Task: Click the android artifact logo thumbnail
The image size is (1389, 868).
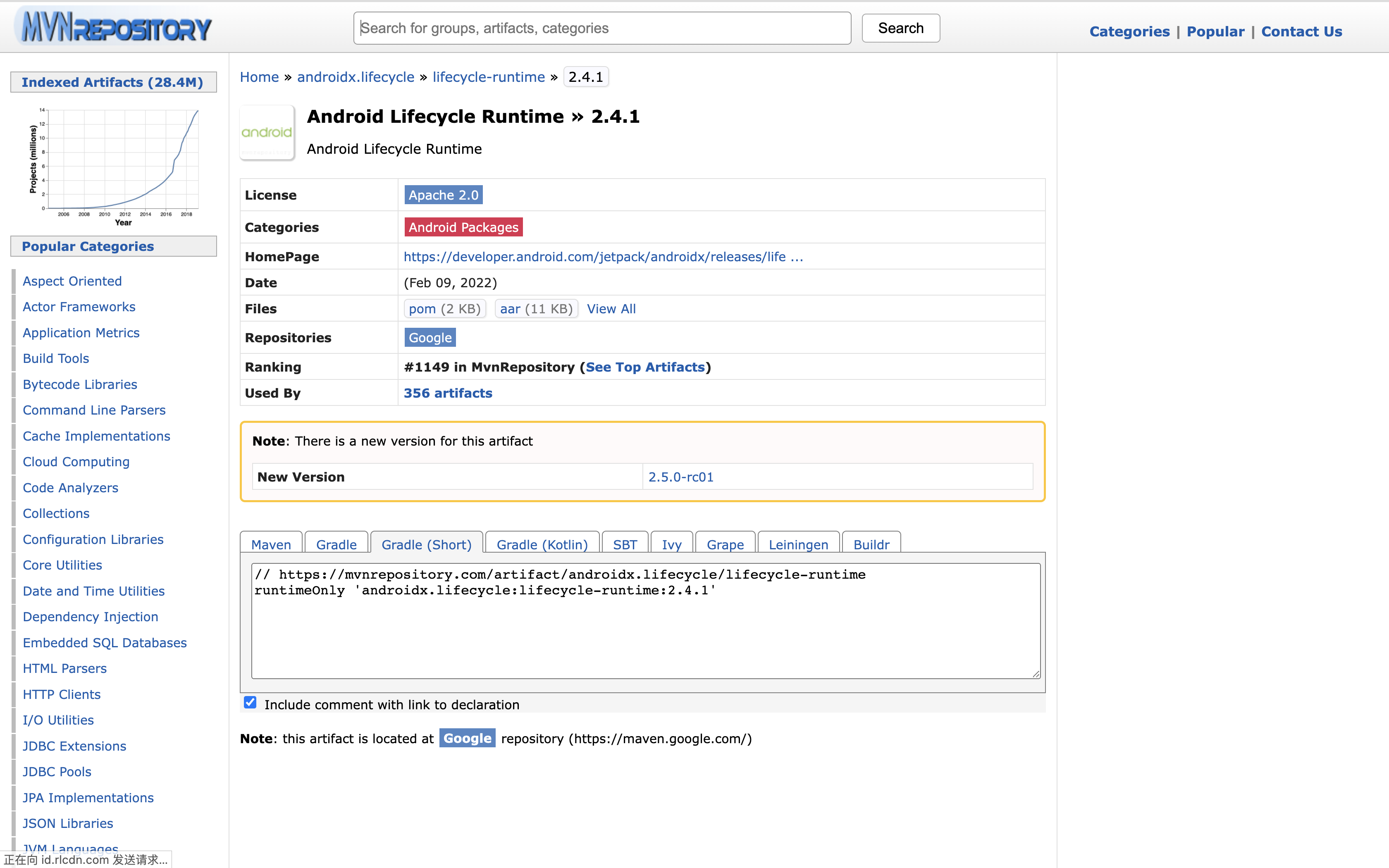Action: pos(267,133)
